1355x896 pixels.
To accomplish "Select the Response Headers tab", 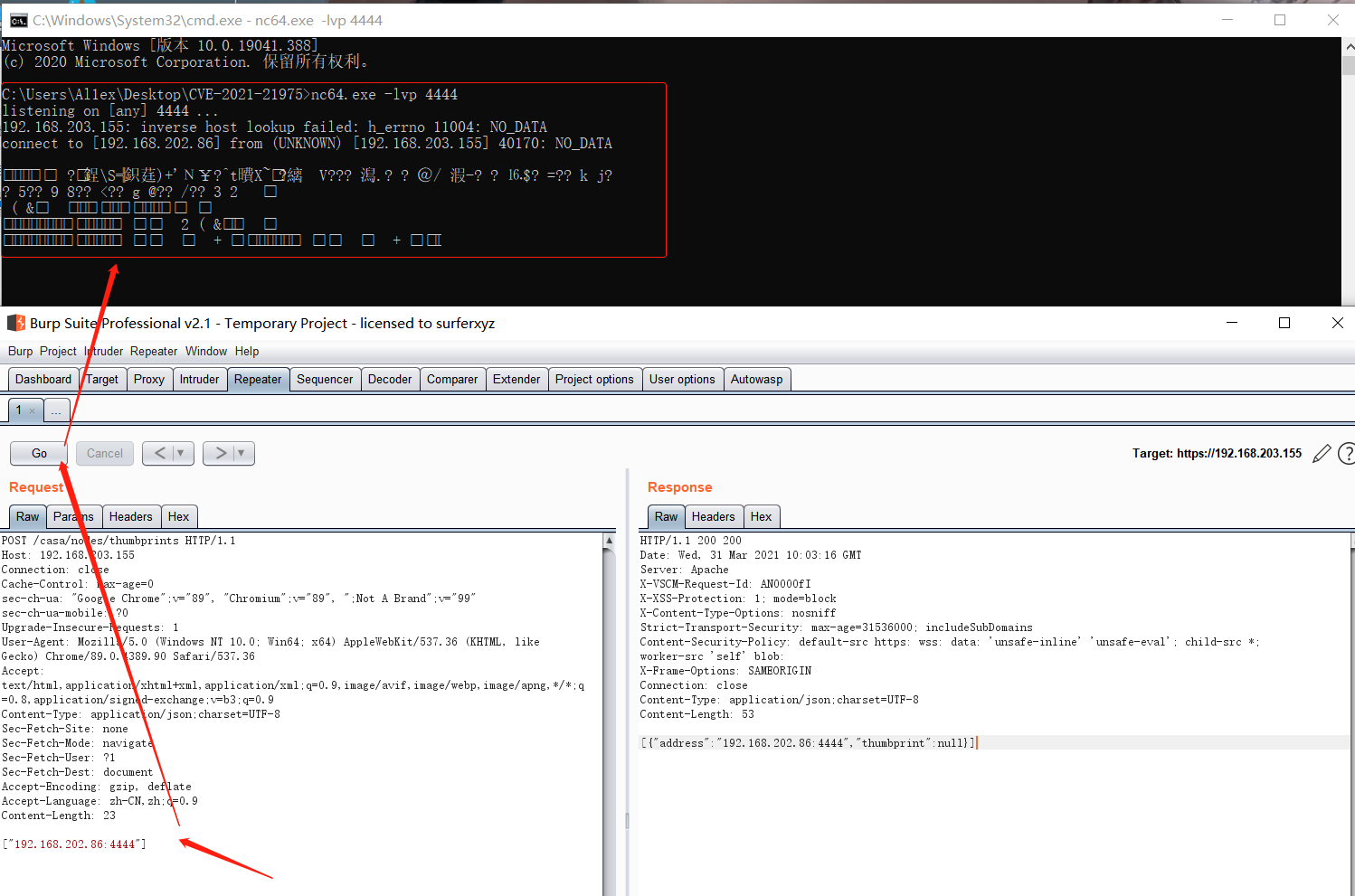I will pyautogui.click(x=714, y=516).
